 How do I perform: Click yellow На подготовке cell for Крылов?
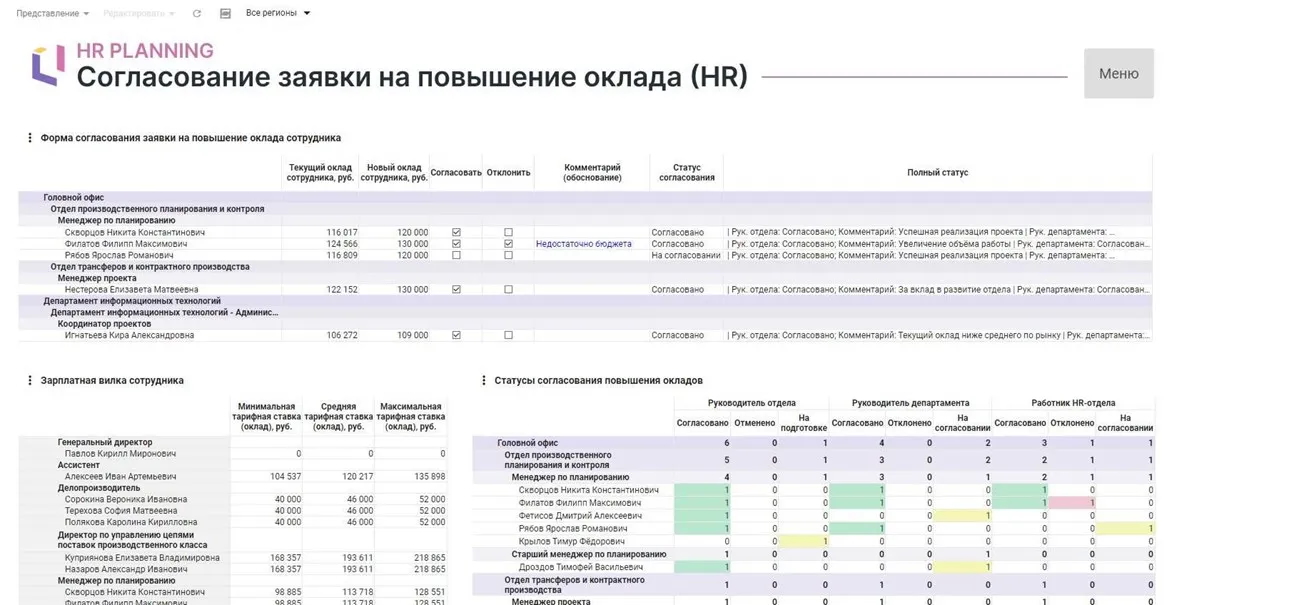[x=805, y=541]
